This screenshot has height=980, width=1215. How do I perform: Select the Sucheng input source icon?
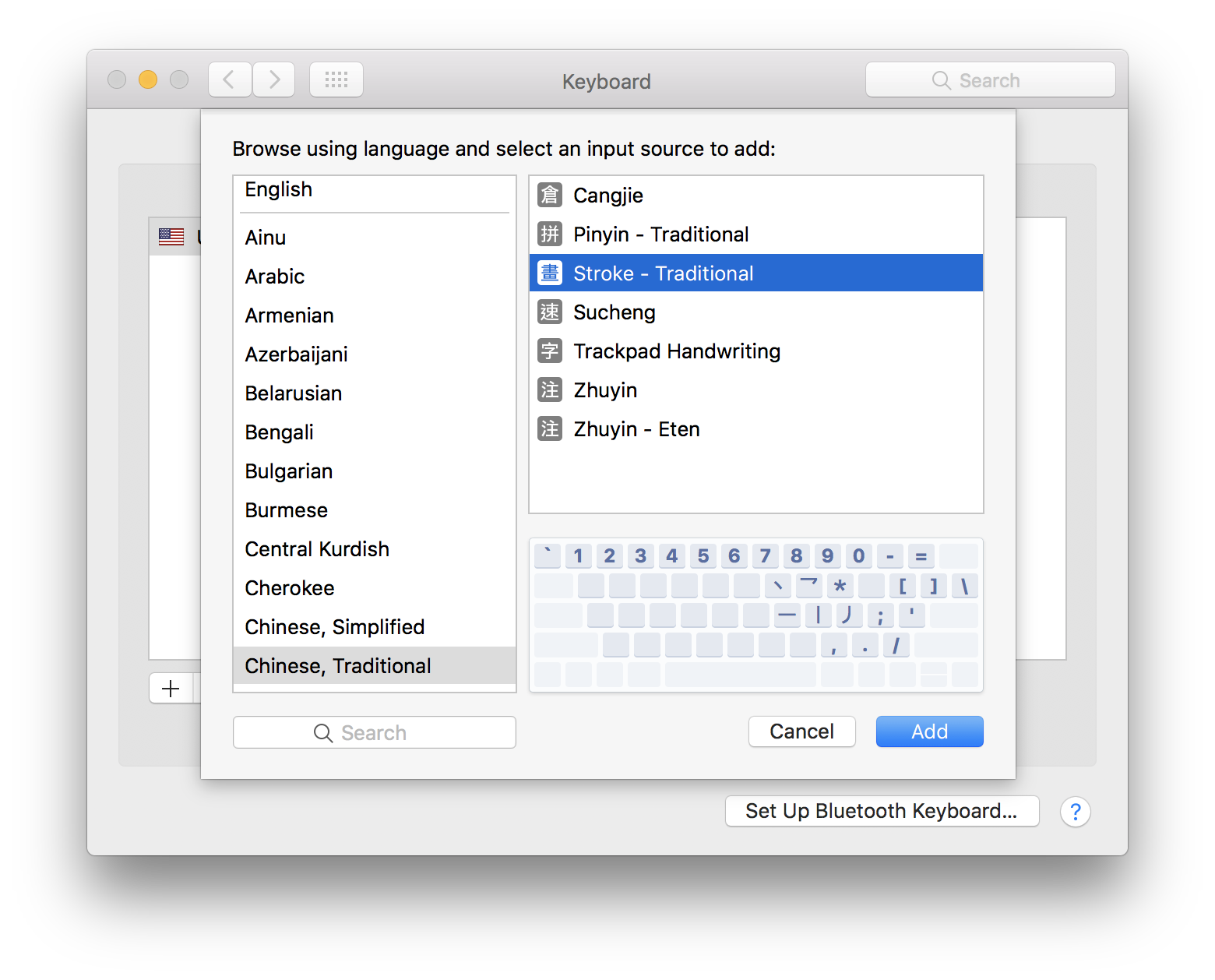click(549, 312)
